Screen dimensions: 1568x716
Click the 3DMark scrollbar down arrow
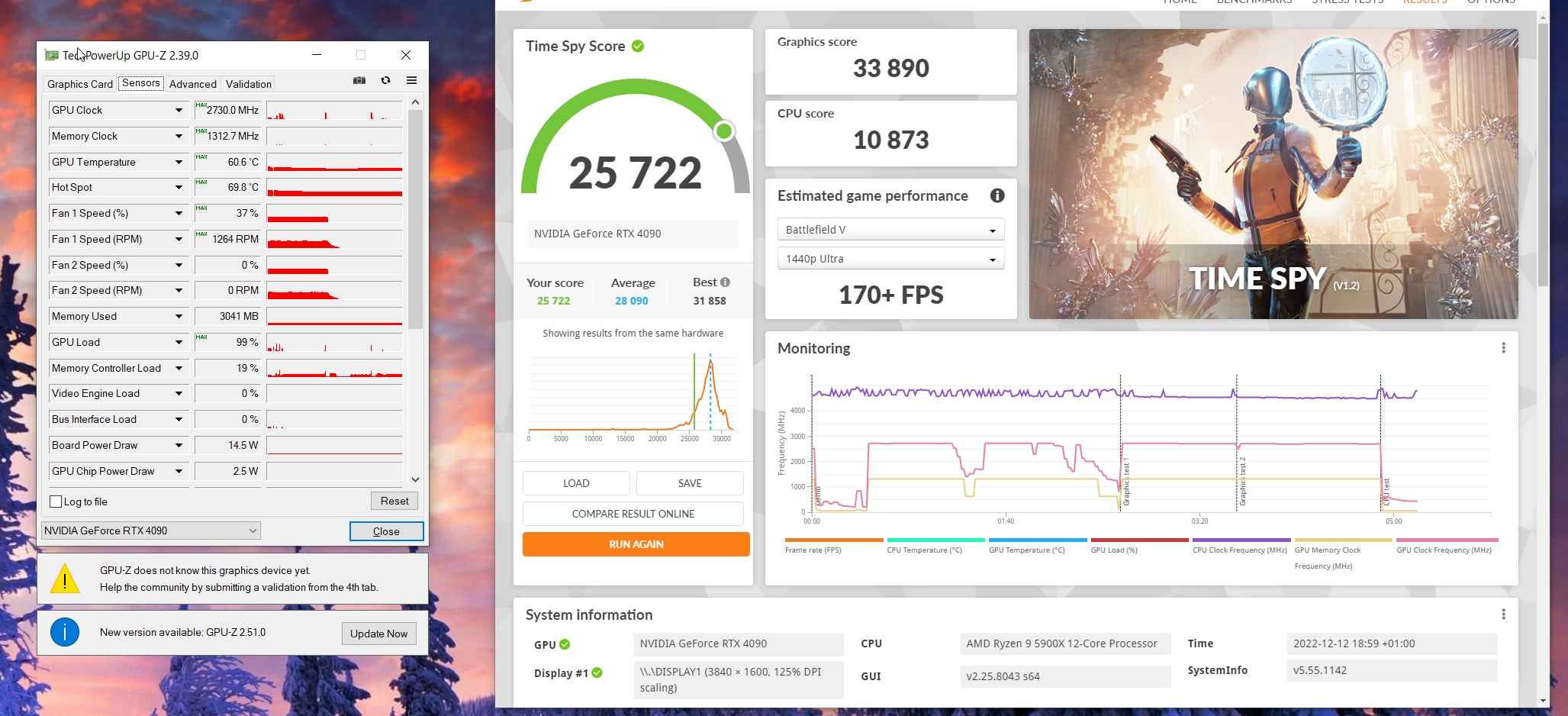1544,701
